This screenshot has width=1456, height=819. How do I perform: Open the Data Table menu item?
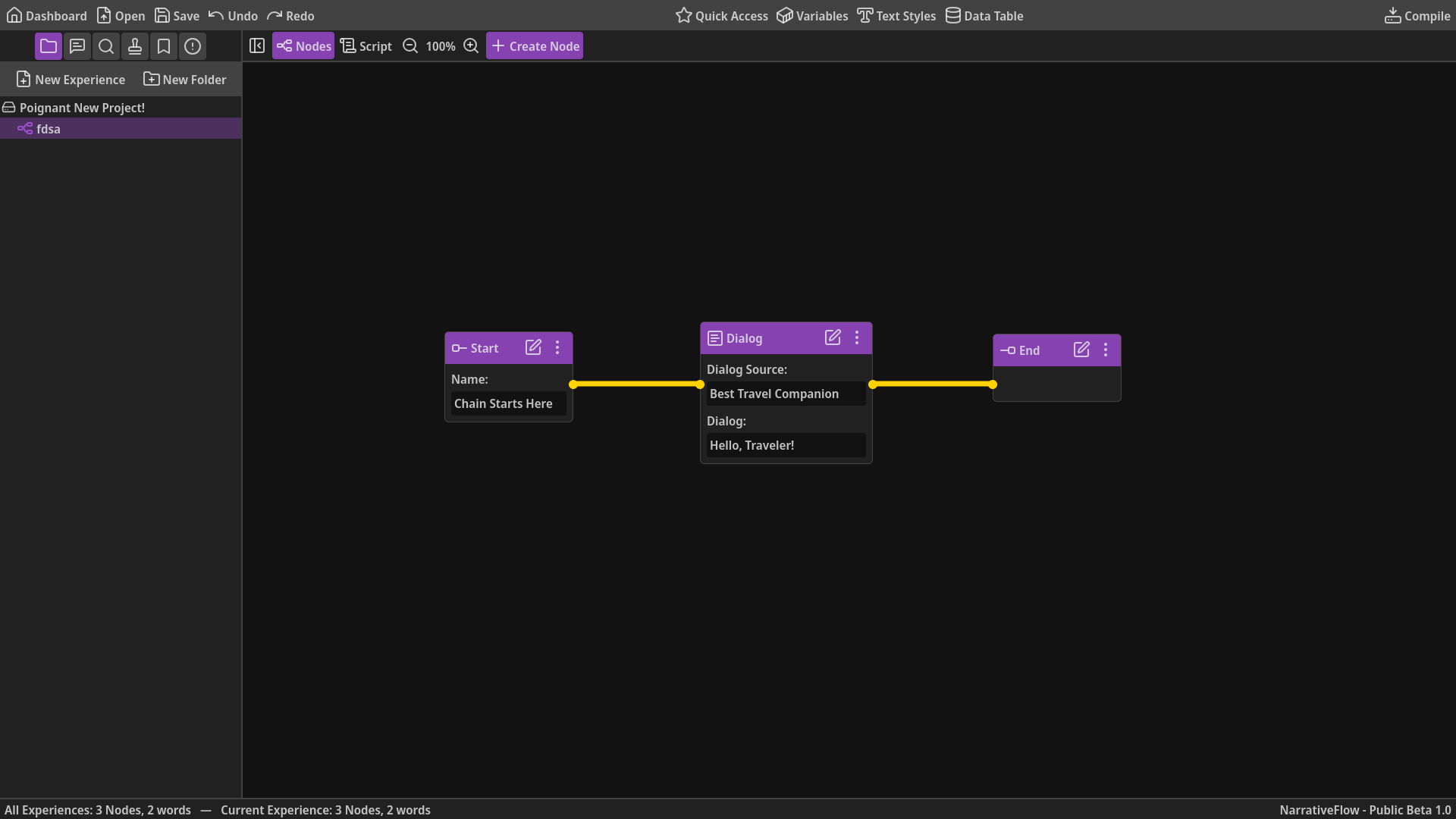[984, 16]
